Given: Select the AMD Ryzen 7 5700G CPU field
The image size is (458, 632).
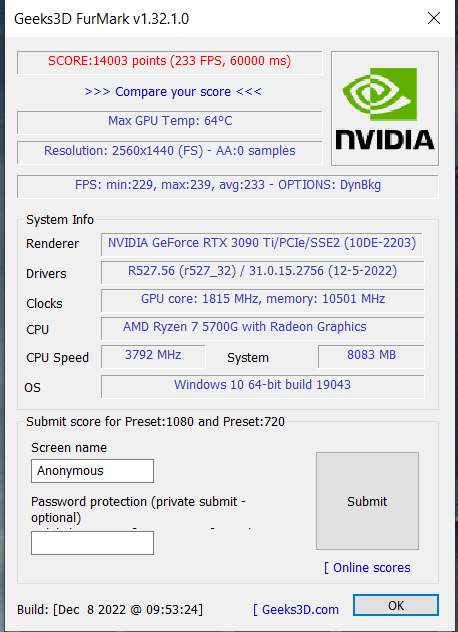Looking at the screenshot, I should pos(262,328).
